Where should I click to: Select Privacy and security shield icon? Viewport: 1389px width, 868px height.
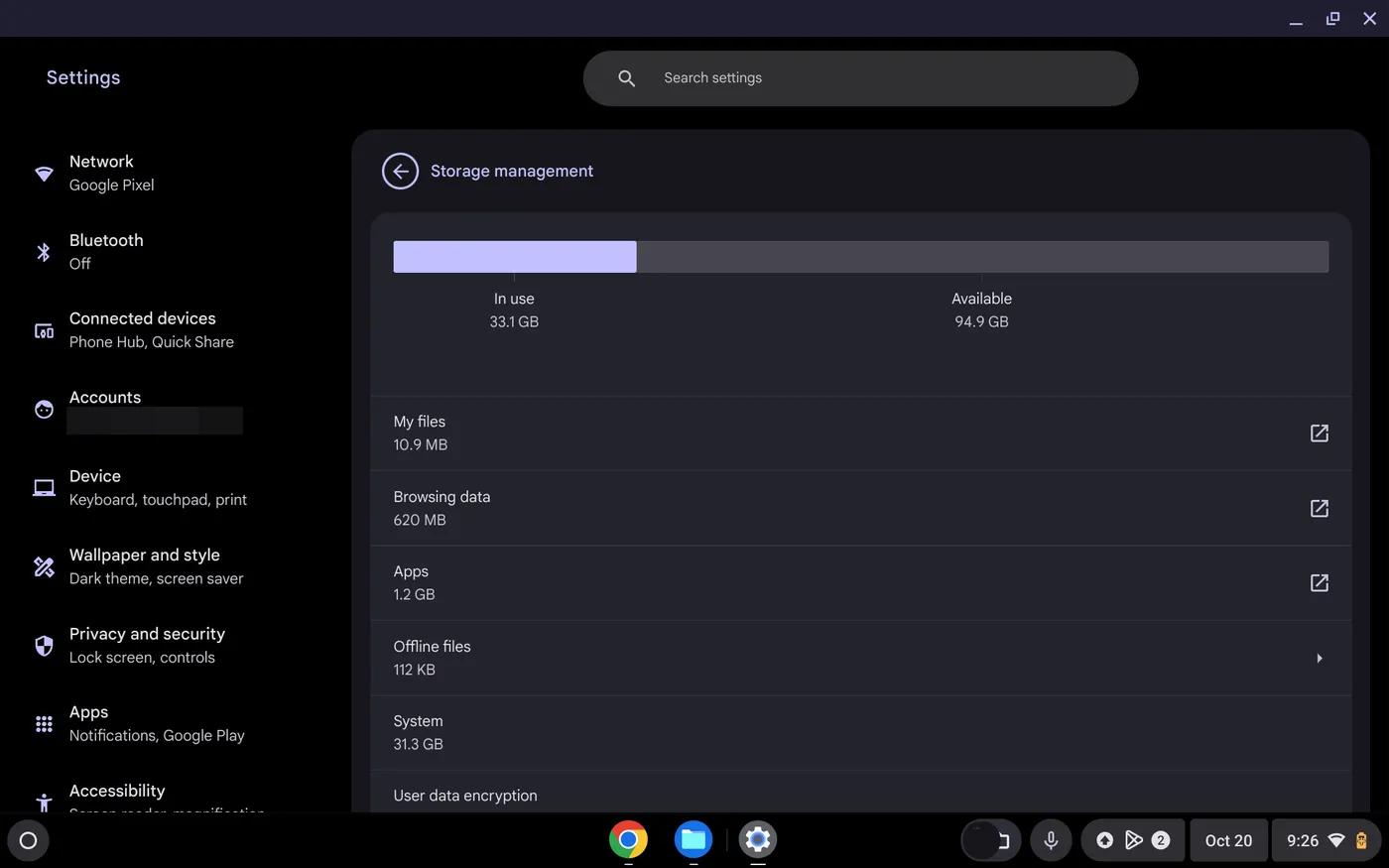(44, 646)
